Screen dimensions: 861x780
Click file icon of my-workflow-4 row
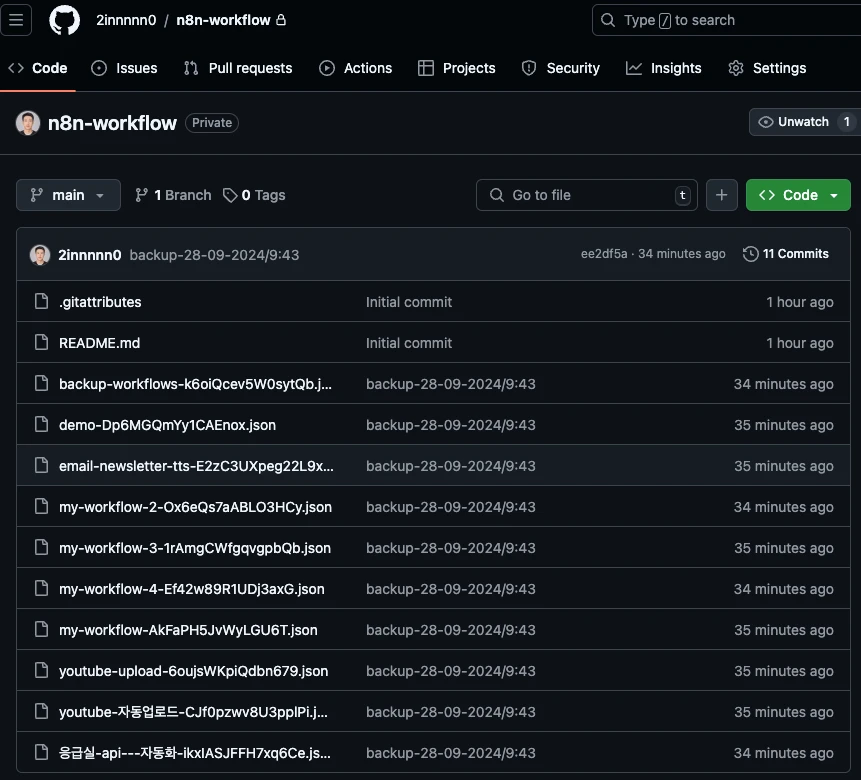[x=41, y=589]
